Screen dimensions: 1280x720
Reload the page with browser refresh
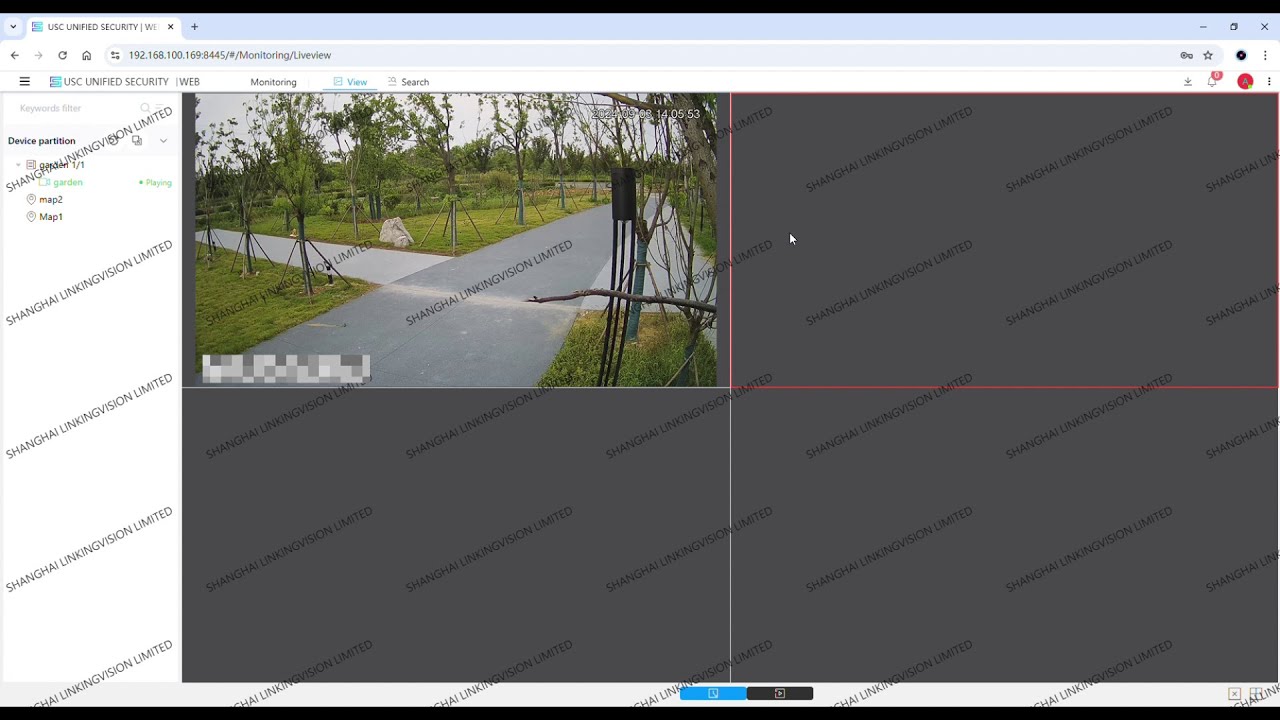point(62,55)
